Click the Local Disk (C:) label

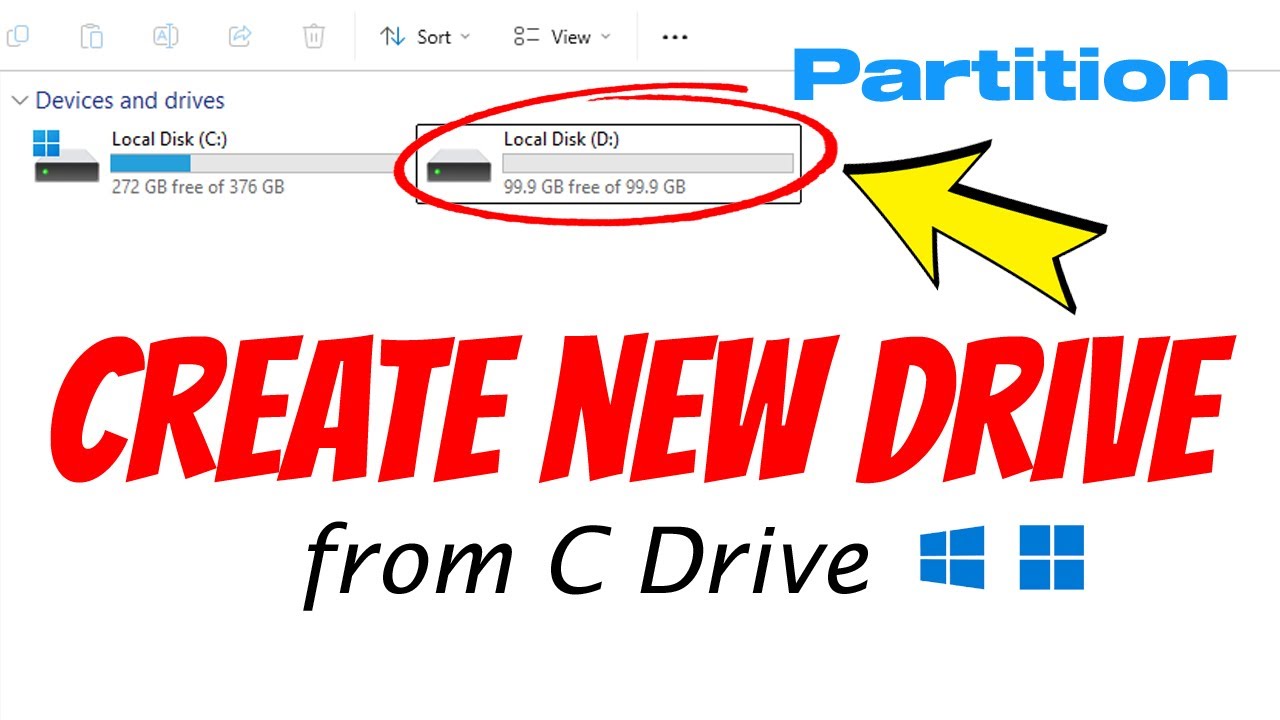tap(169, 139)
